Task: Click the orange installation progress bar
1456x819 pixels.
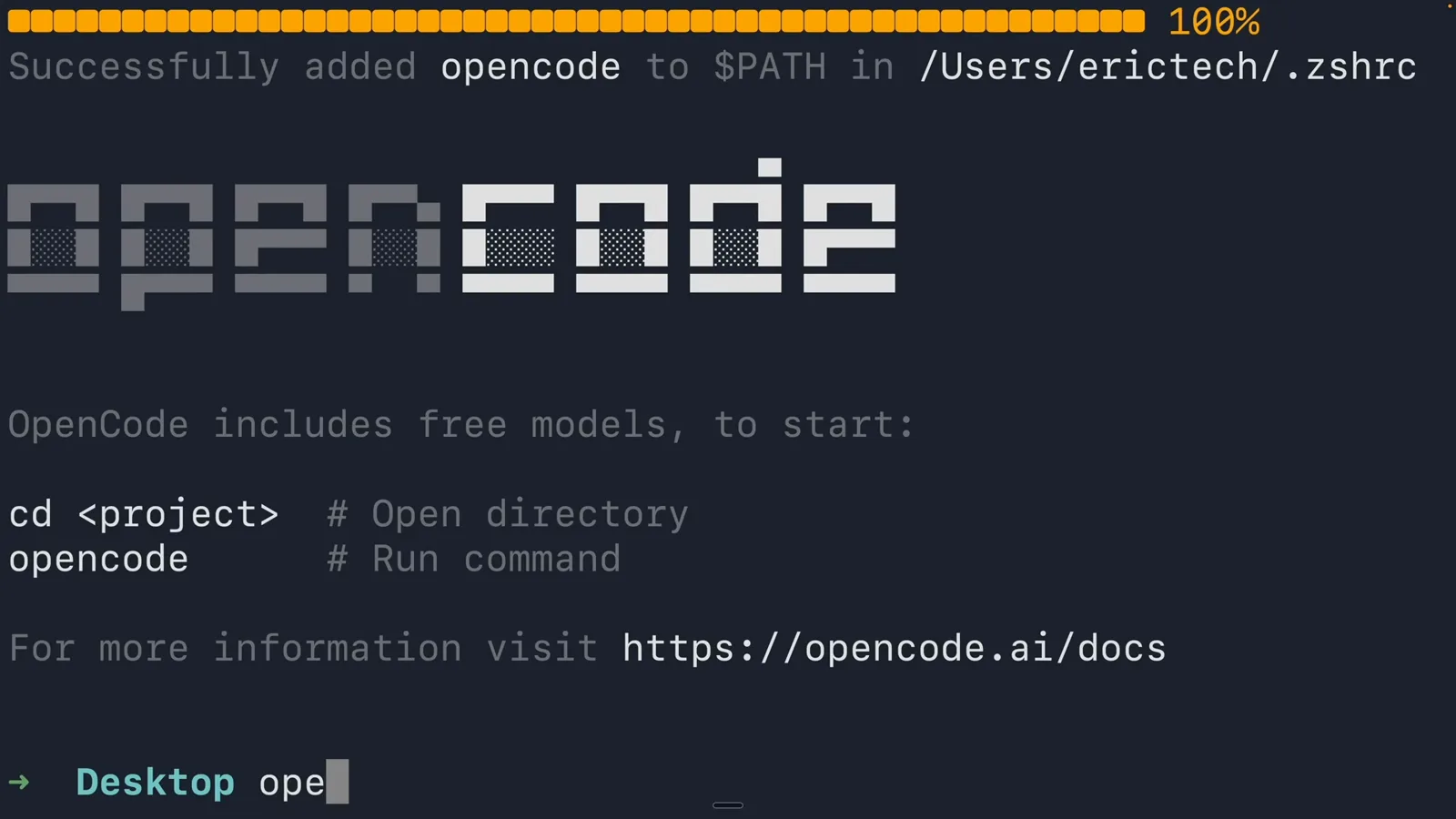Action: click(x=576, y=21)
